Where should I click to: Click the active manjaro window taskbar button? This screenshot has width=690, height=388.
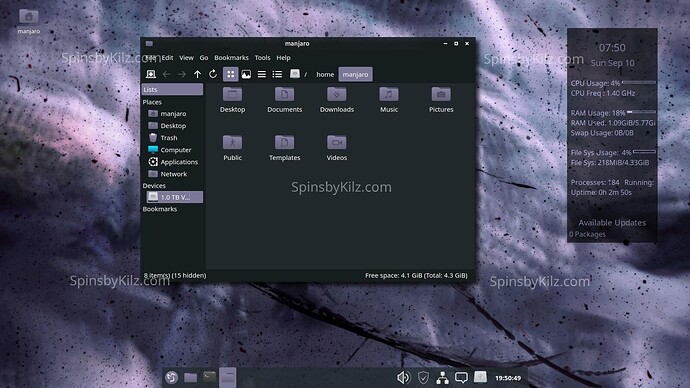[x=228, y=377]
